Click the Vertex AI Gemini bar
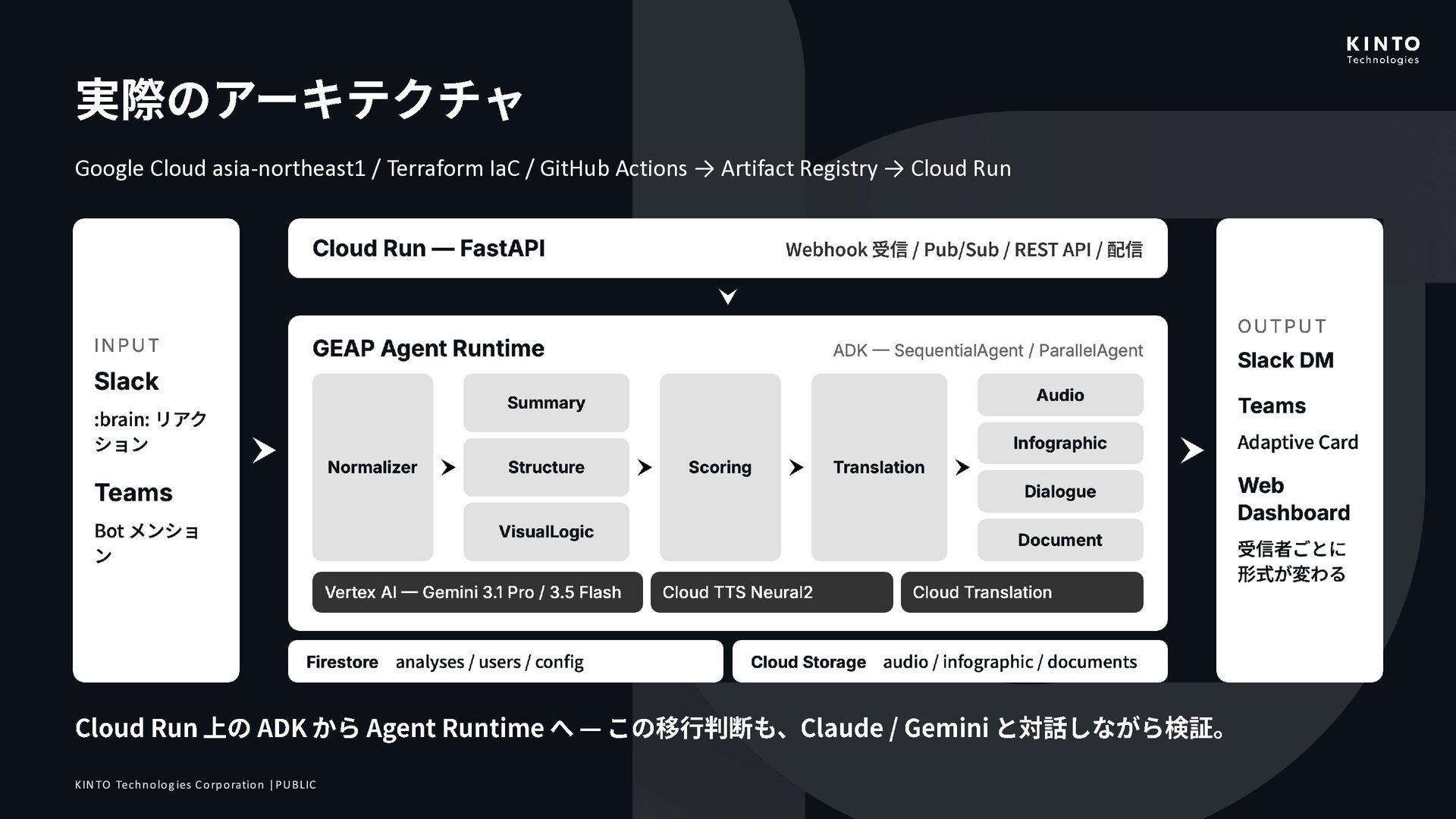The width and height of the screenshot is (1456, 819). click(477, 592)
